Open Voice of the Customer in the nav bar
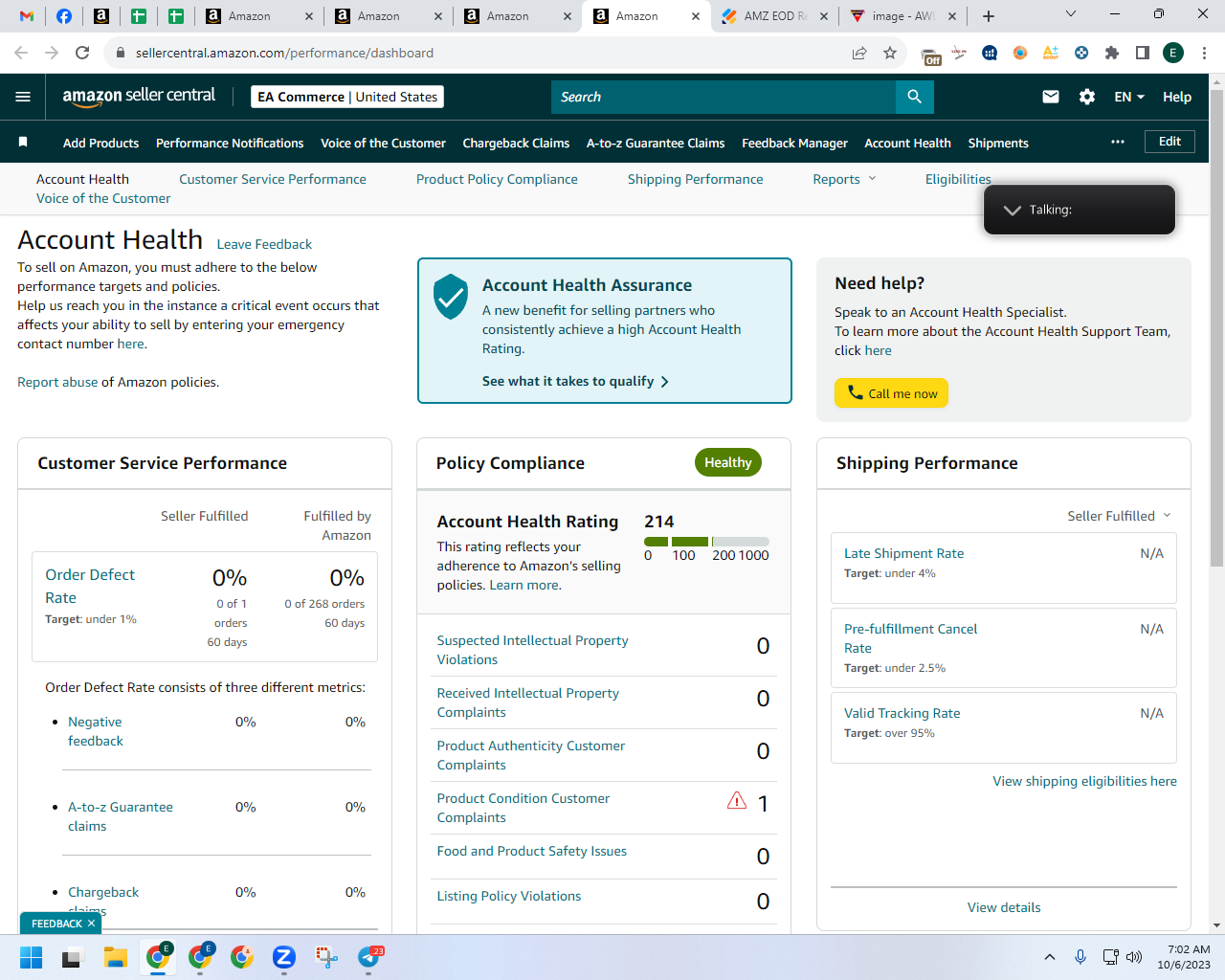 pyautogui.click(x=383, y=143)
